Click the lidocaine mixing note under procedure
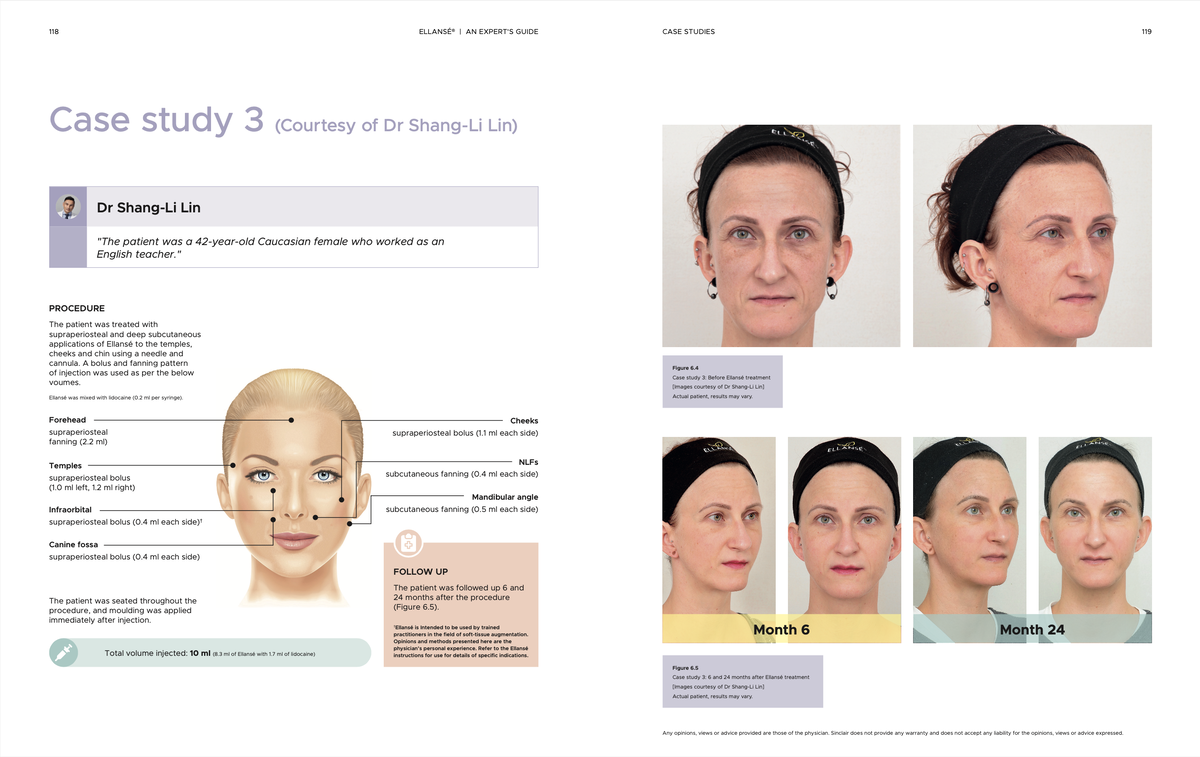The height and width of the screenshot is (757, 1200). (x=116, y=397)
